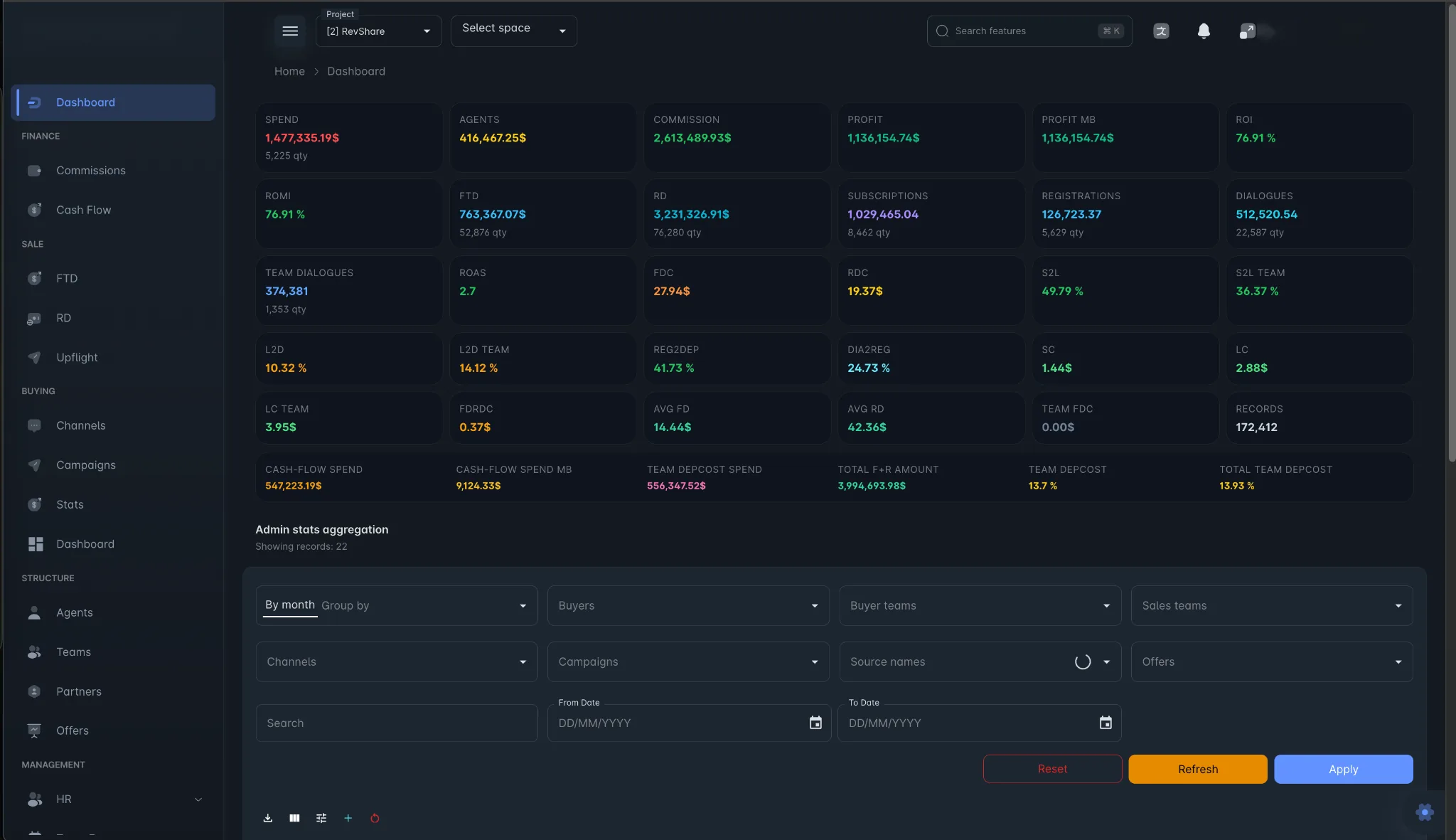The width and height of the screenshot is (1456, 840).
Task: Open the Campaigns filter dropdown
Action: [688, 661]
